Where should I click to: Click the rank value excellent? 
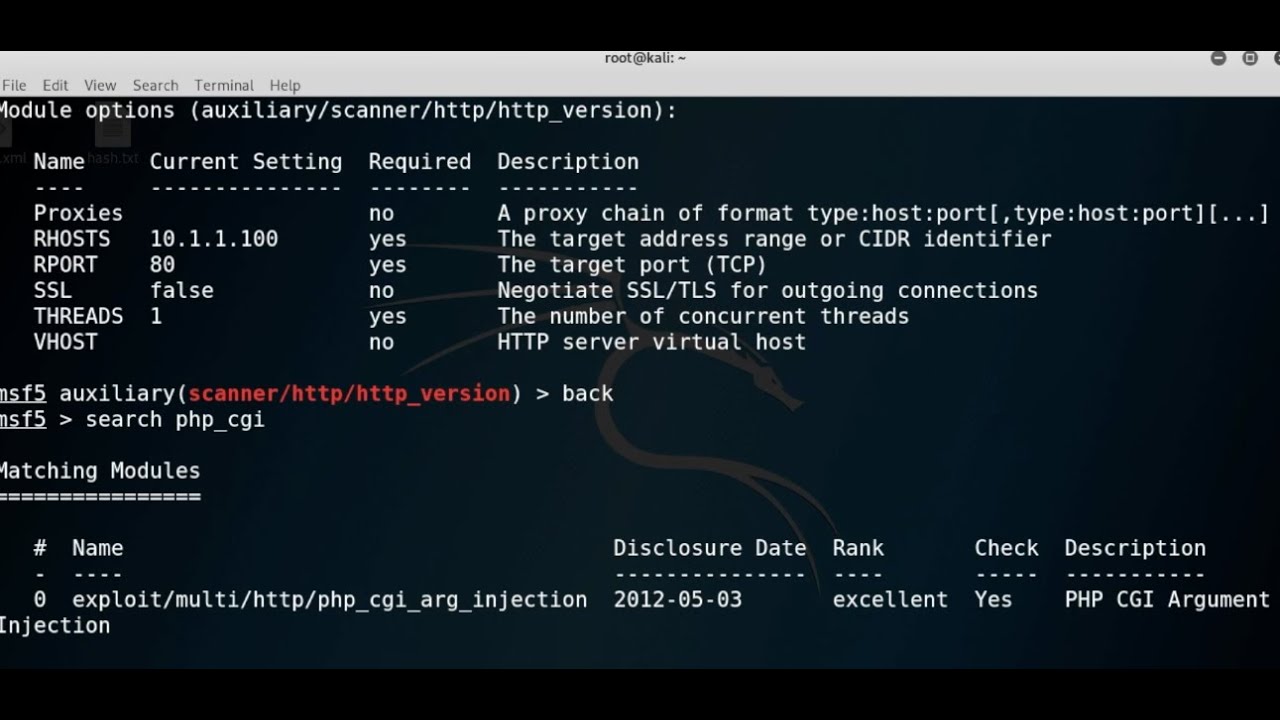tap(890, 600)
